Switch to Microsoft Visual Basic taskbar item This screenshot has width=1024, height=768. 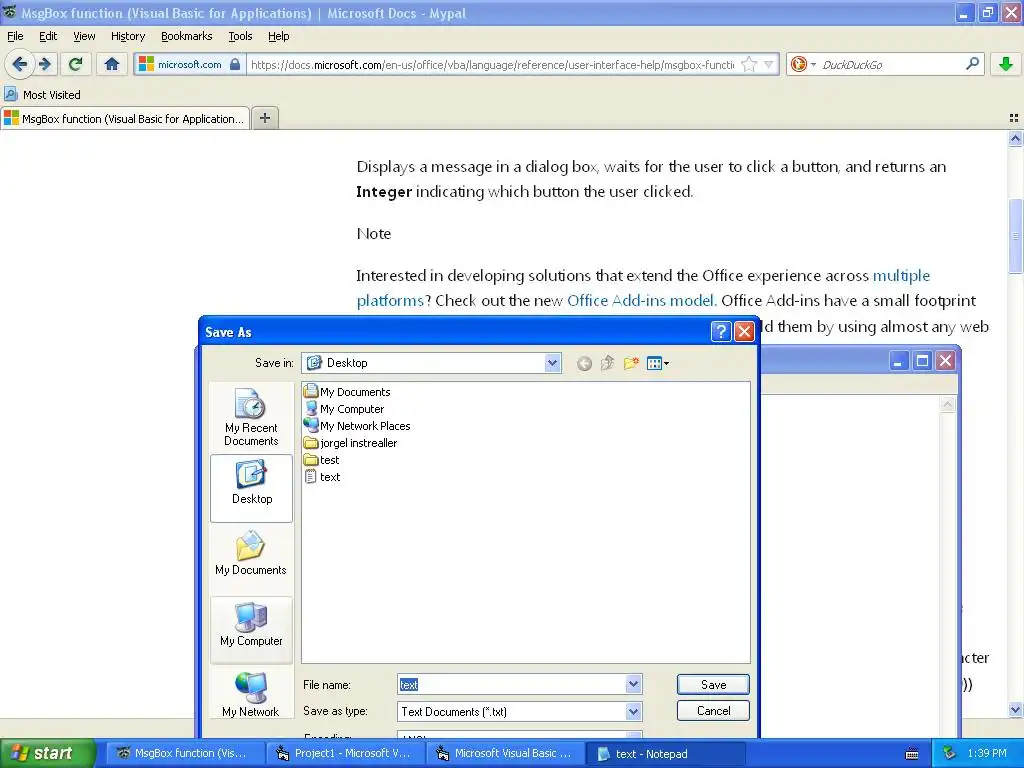pos(506,754)
